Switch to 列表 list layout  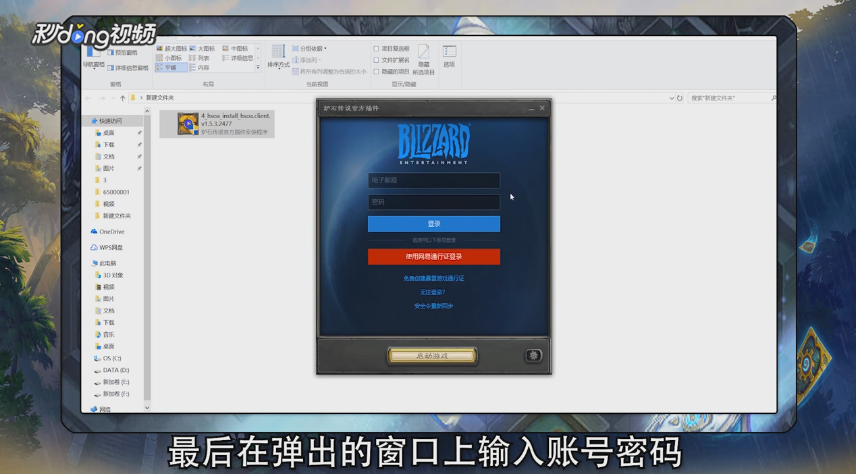[199, 58]
